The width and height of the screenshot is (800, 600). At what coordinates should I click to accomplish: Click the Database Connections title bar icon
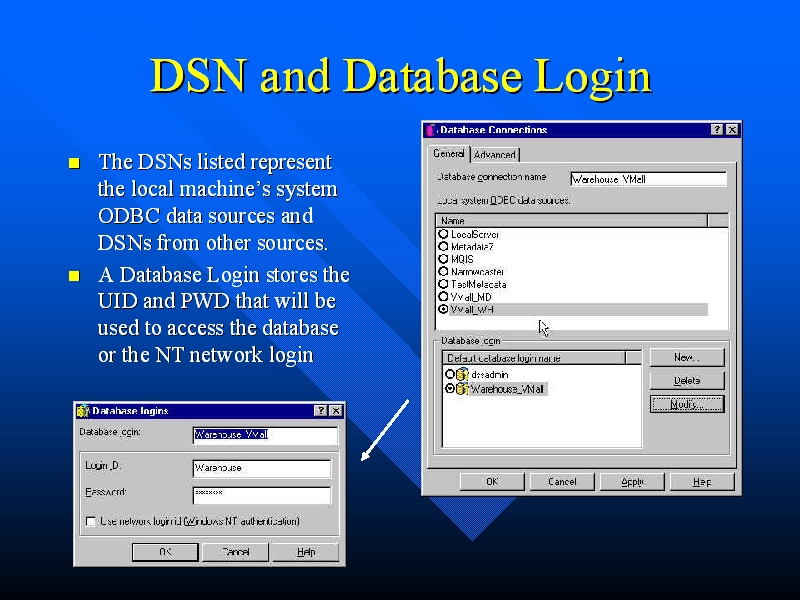[432, 130]
